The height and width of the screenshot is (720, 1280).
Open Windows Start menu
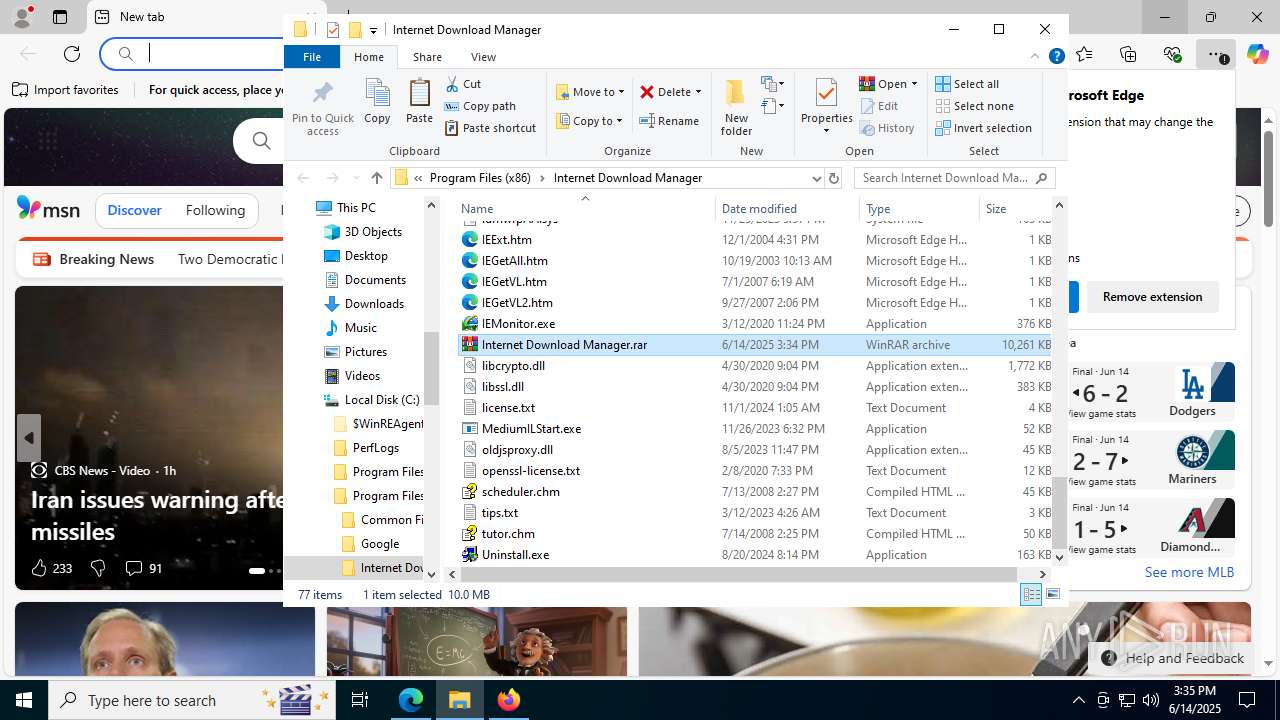[24, 700]
